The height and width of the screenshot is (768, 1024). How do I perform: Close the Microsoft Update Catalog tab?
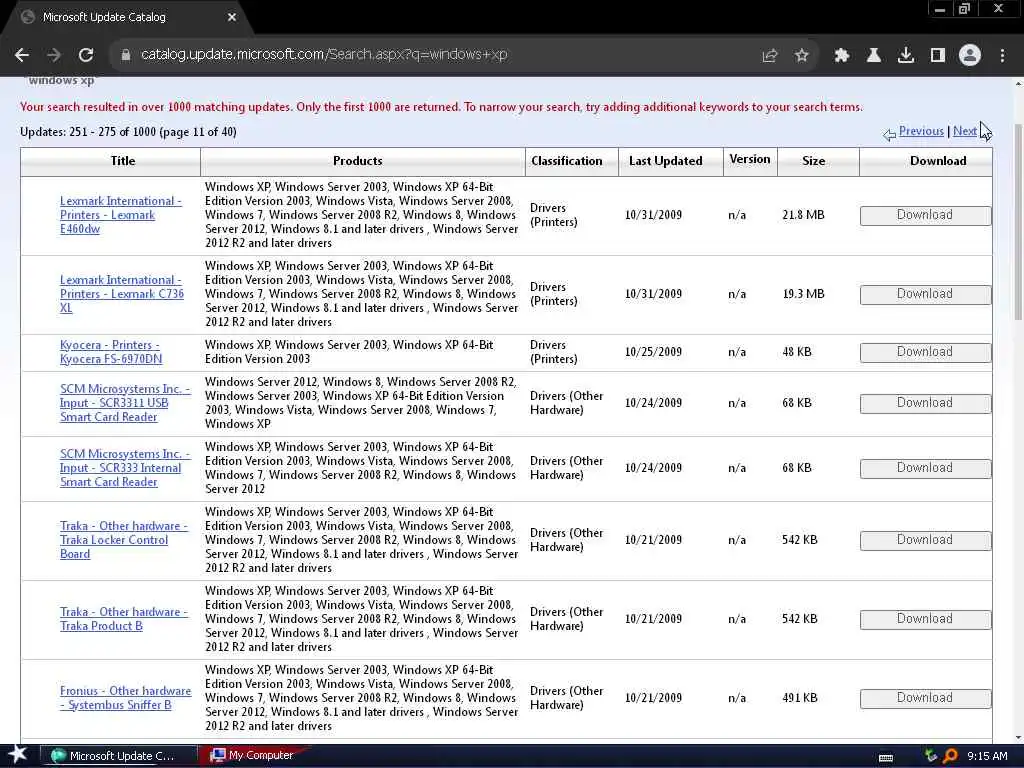point(232,18)
